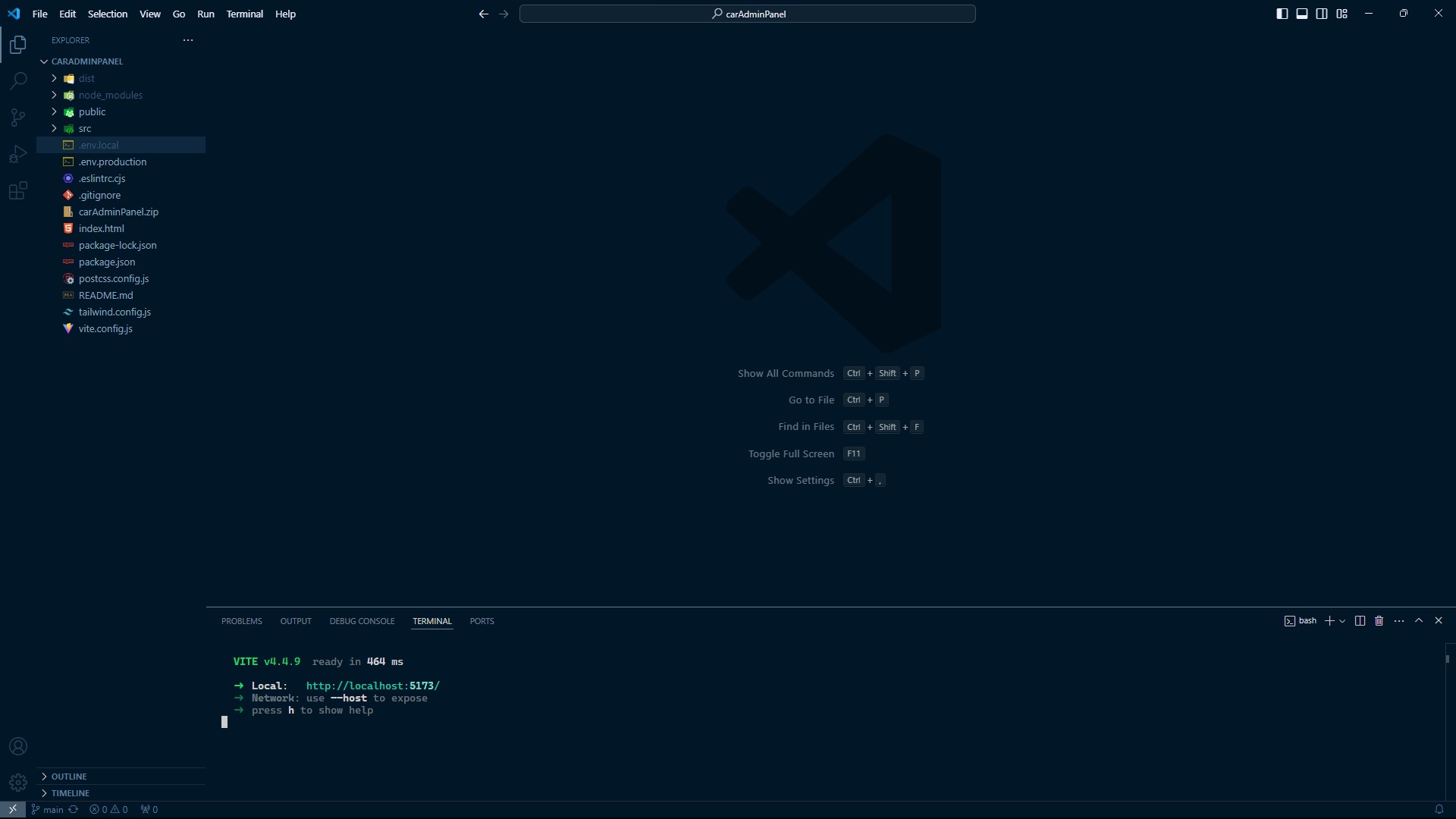1456x819 pixels.
Task: Expand the OUTLINE section
Action: point(121,777)
